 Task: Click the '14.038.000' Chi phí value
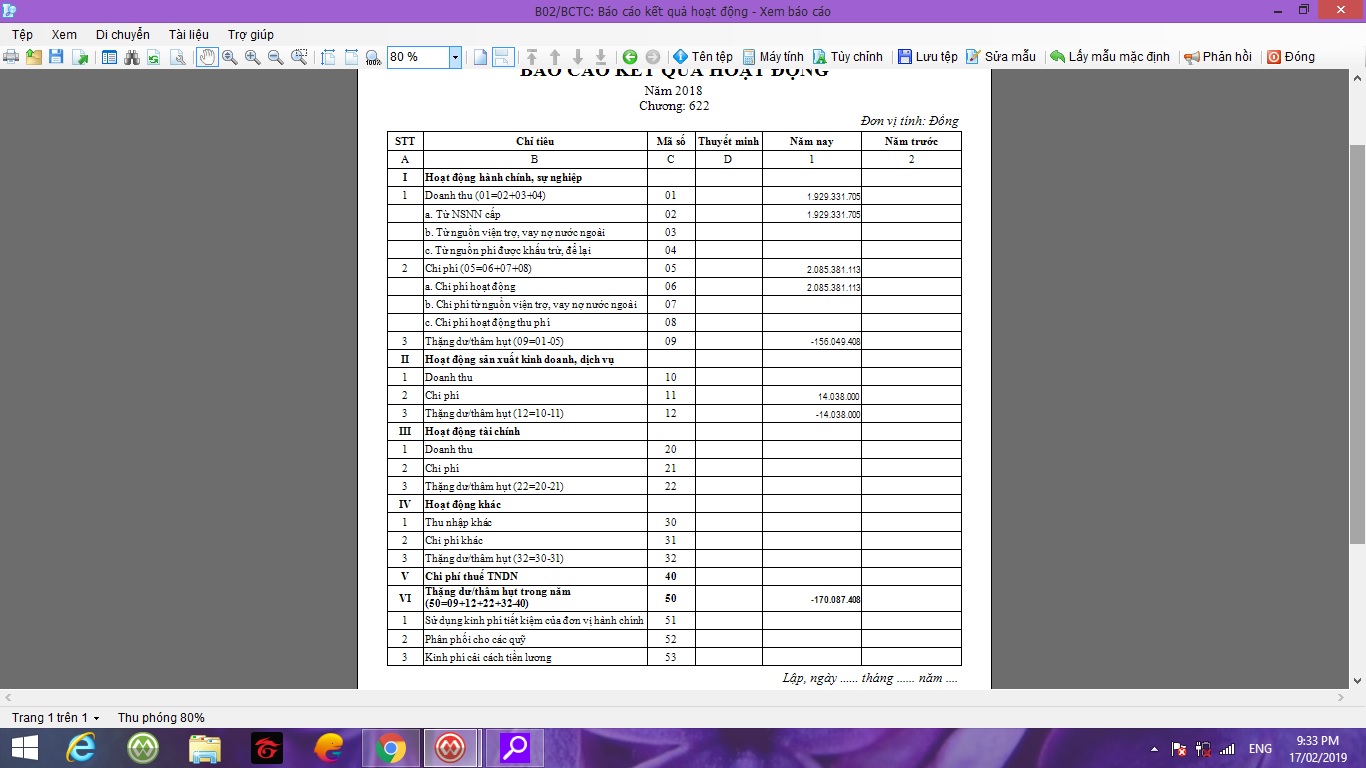coord(838,396)
